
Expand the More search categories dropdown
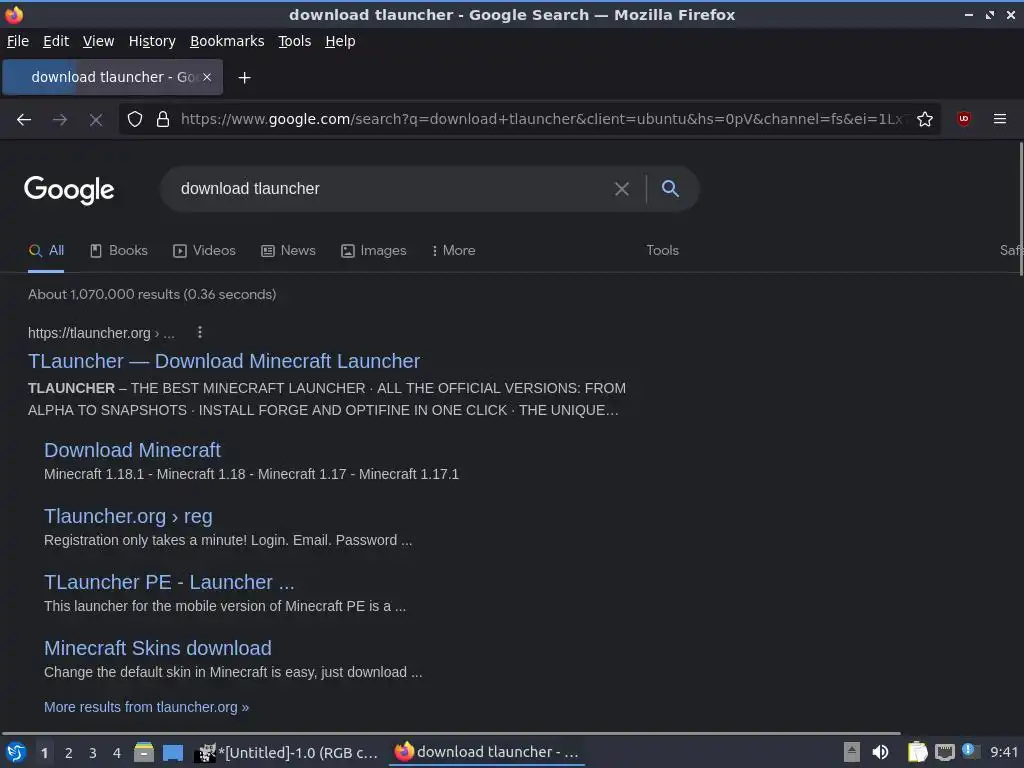coord(453,251)
